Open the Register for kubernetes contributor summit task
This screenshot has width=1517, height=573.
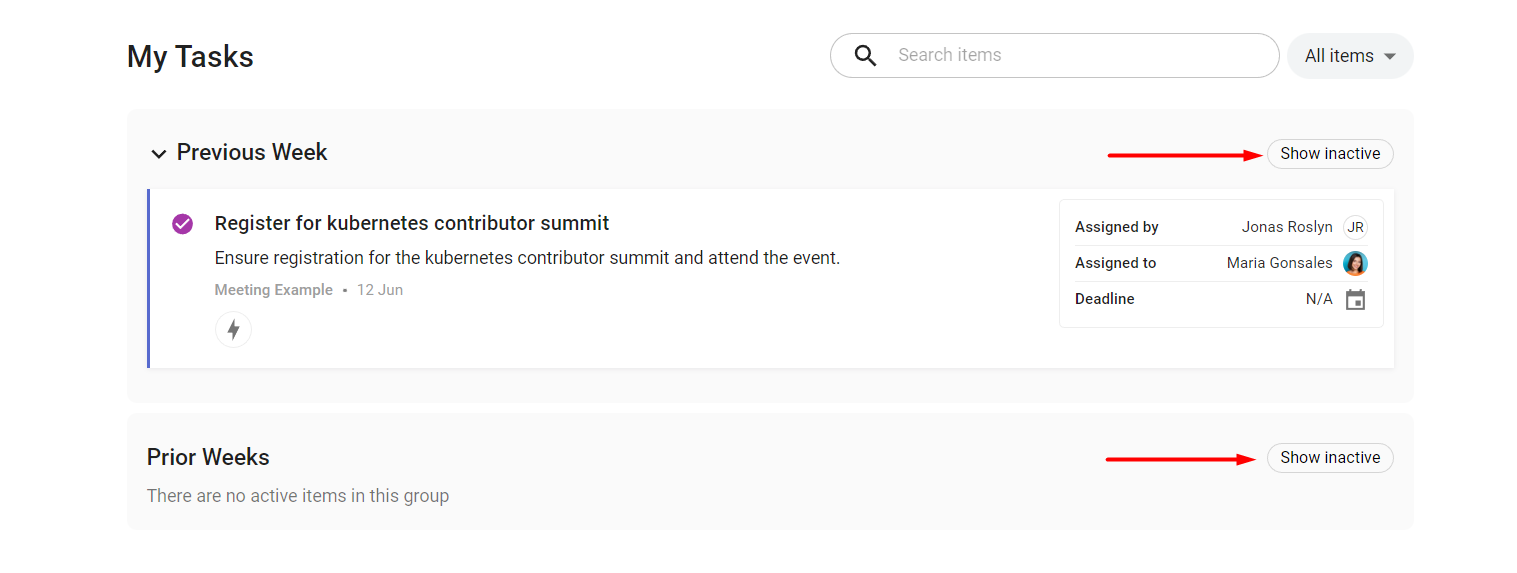(412, 223)
